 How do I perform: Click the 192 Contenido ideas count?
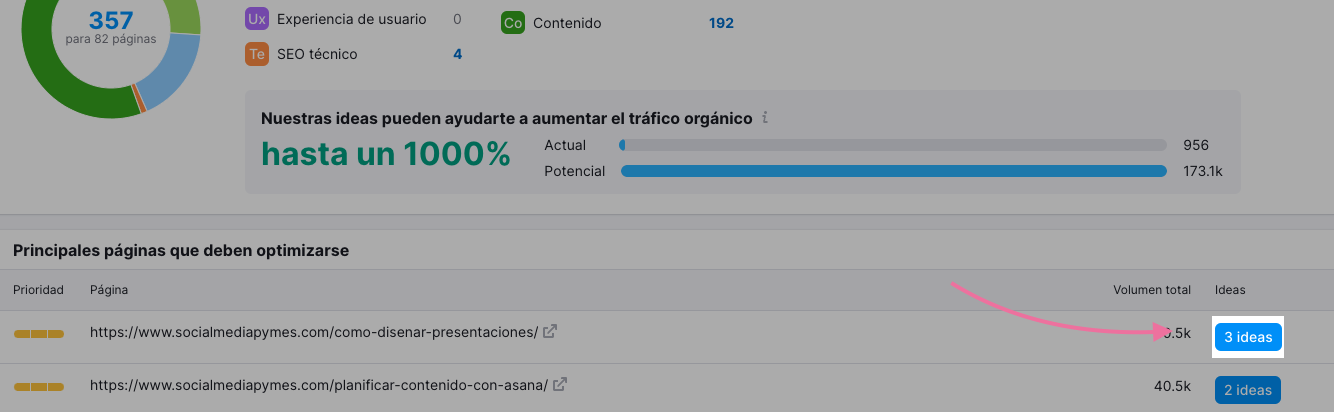(x=721, y=22)
